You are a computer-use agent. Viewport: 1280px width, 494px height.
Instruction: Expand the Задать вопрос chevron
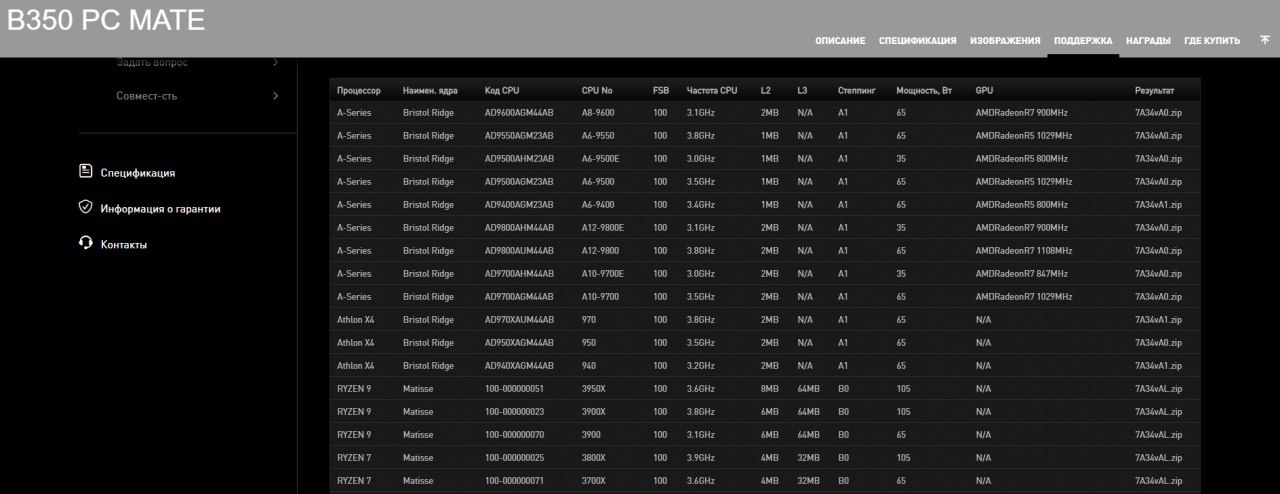pos(275,62)
